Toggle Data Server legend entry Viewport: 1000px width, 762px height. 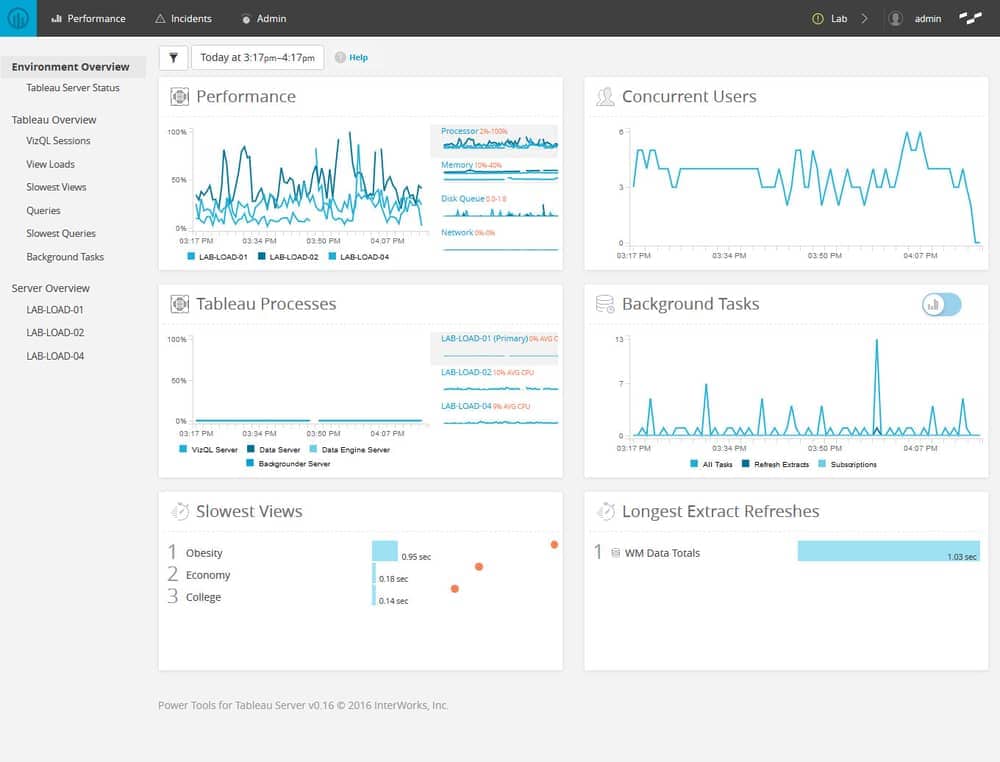[274, 450]
